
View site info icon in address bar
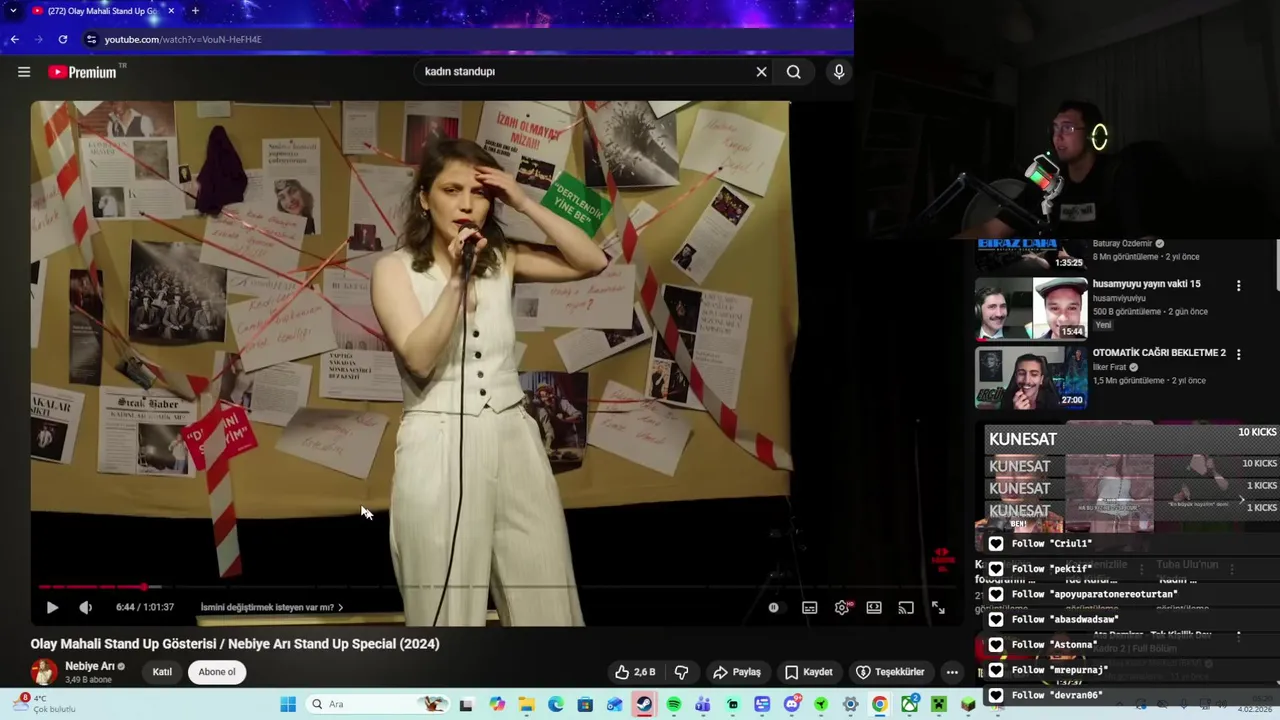[91, 39]
